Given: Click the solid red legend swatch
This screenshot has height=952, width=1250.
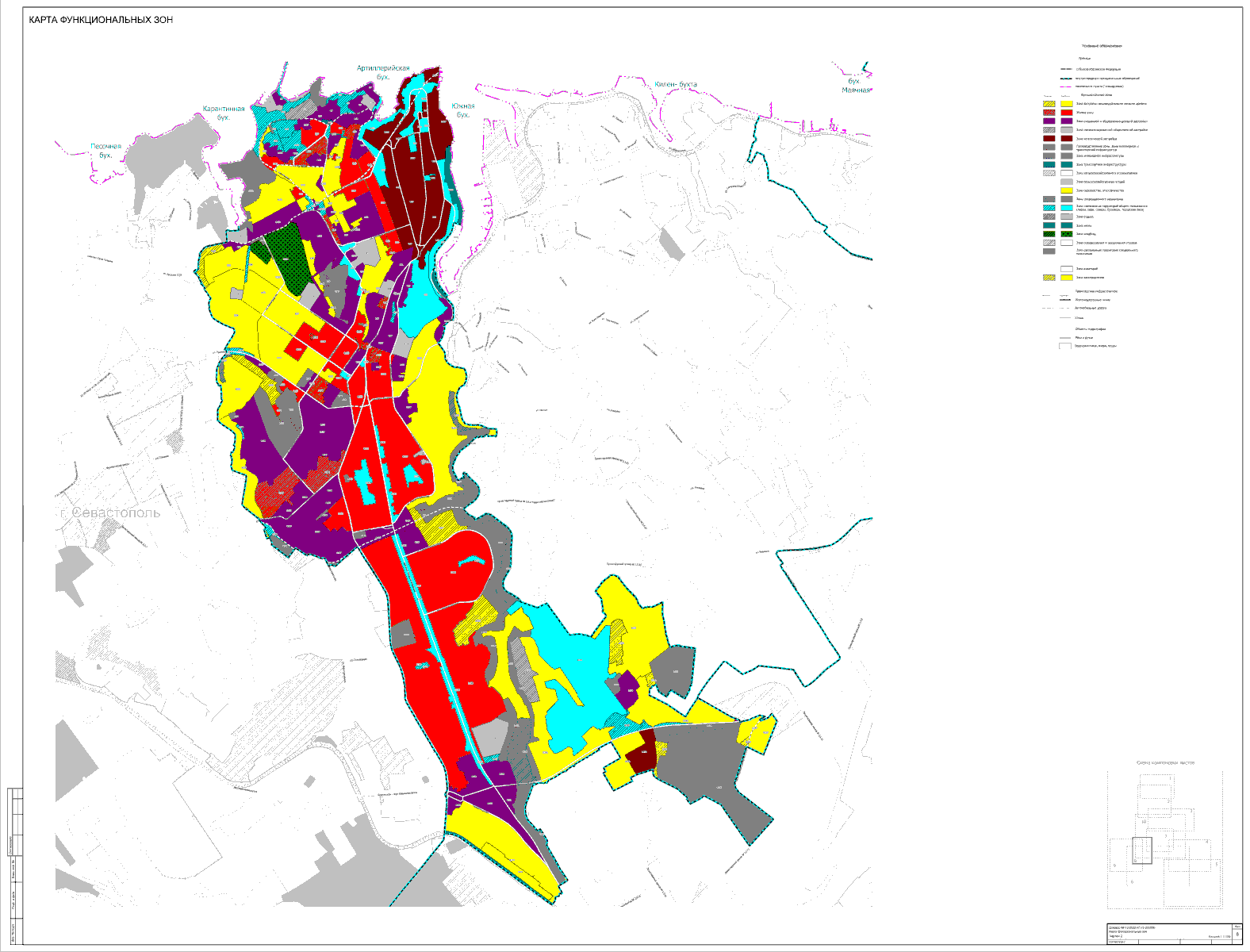Looking at the screenshot, I should [x=1067, y=113].
